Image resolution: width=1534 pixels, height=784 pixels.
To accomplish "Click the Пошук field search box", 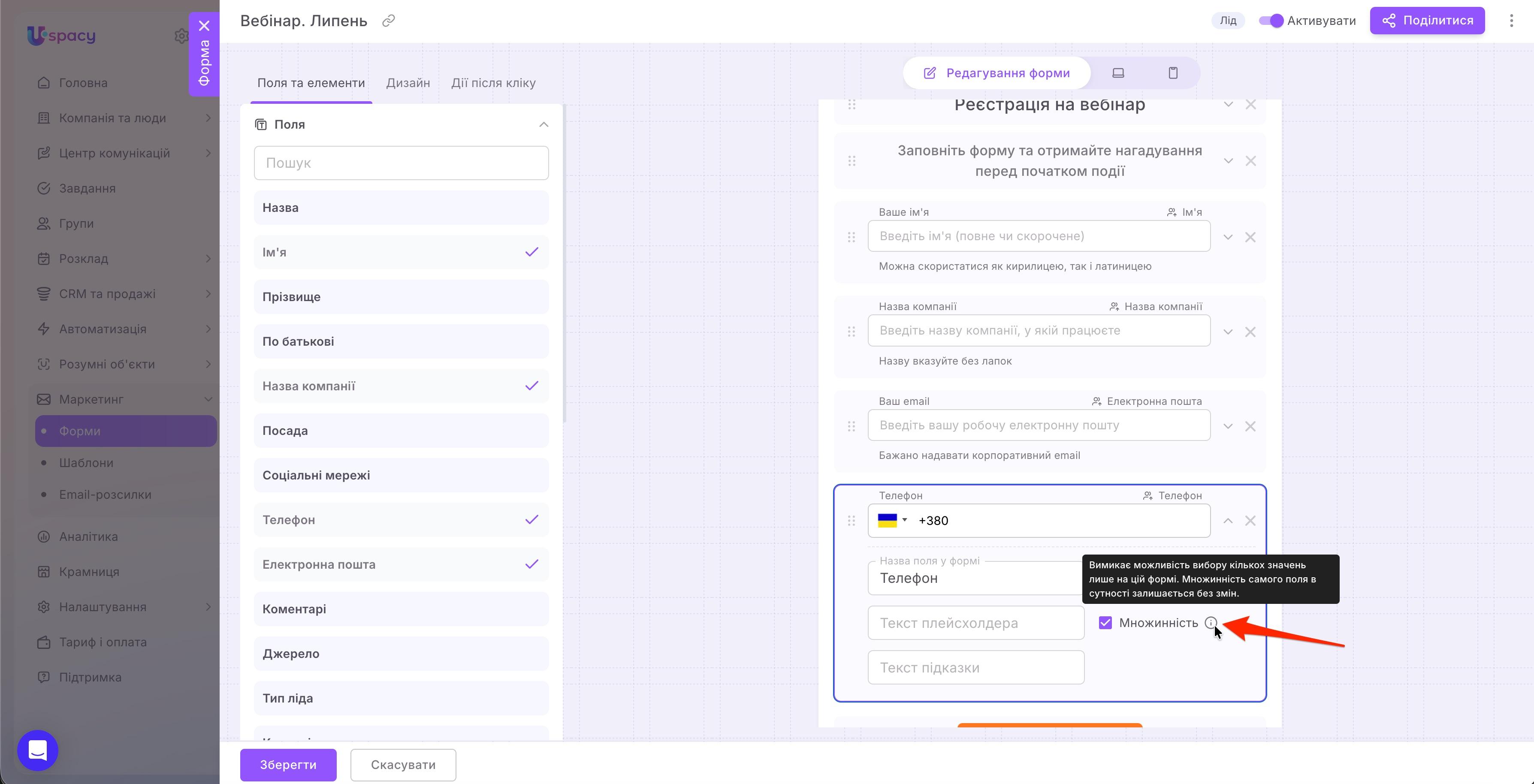I will click(401, 163).
